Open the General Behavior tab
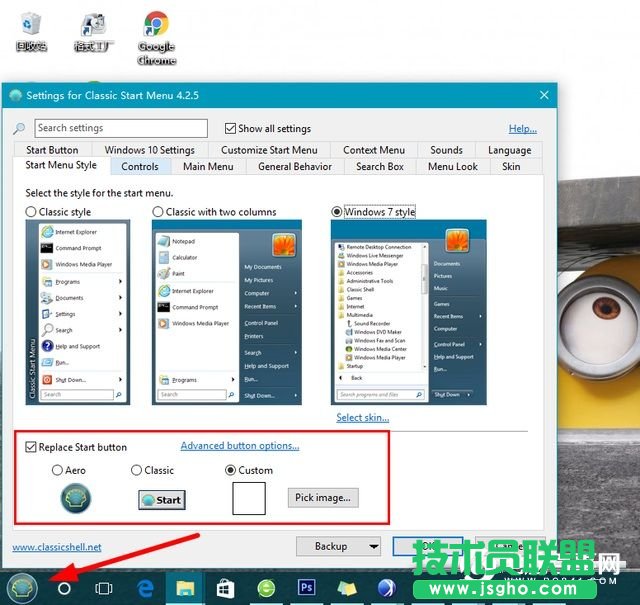640x605 pixels. 295,167
